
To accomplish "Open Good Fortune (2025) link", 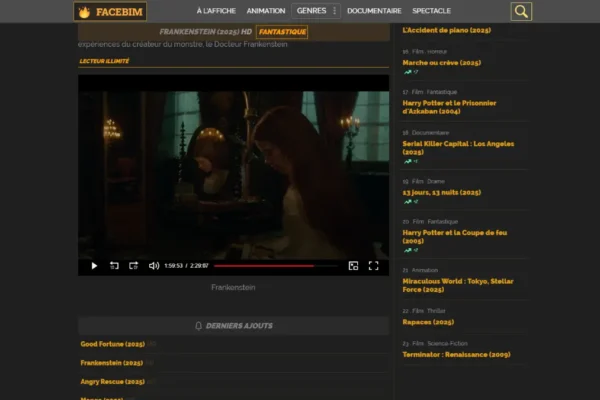I will (112, 344).
